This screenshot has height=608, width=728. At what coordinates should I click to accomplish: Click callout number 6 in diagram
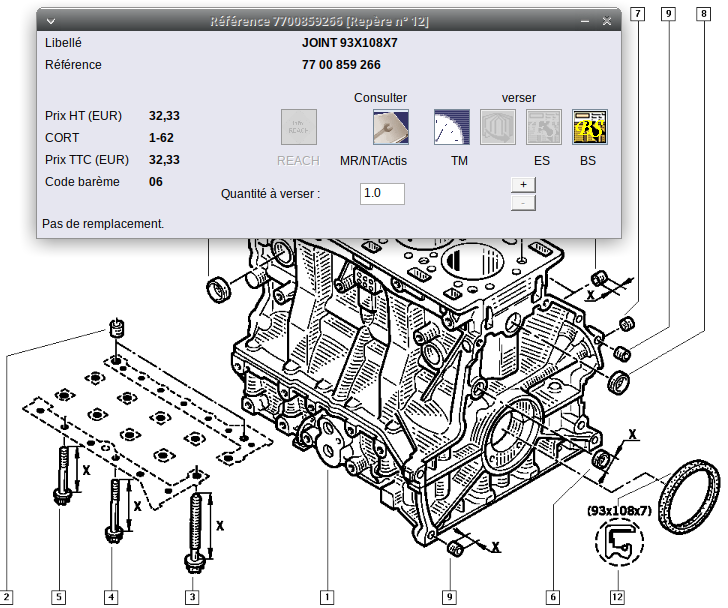click(x=551, y=597)
